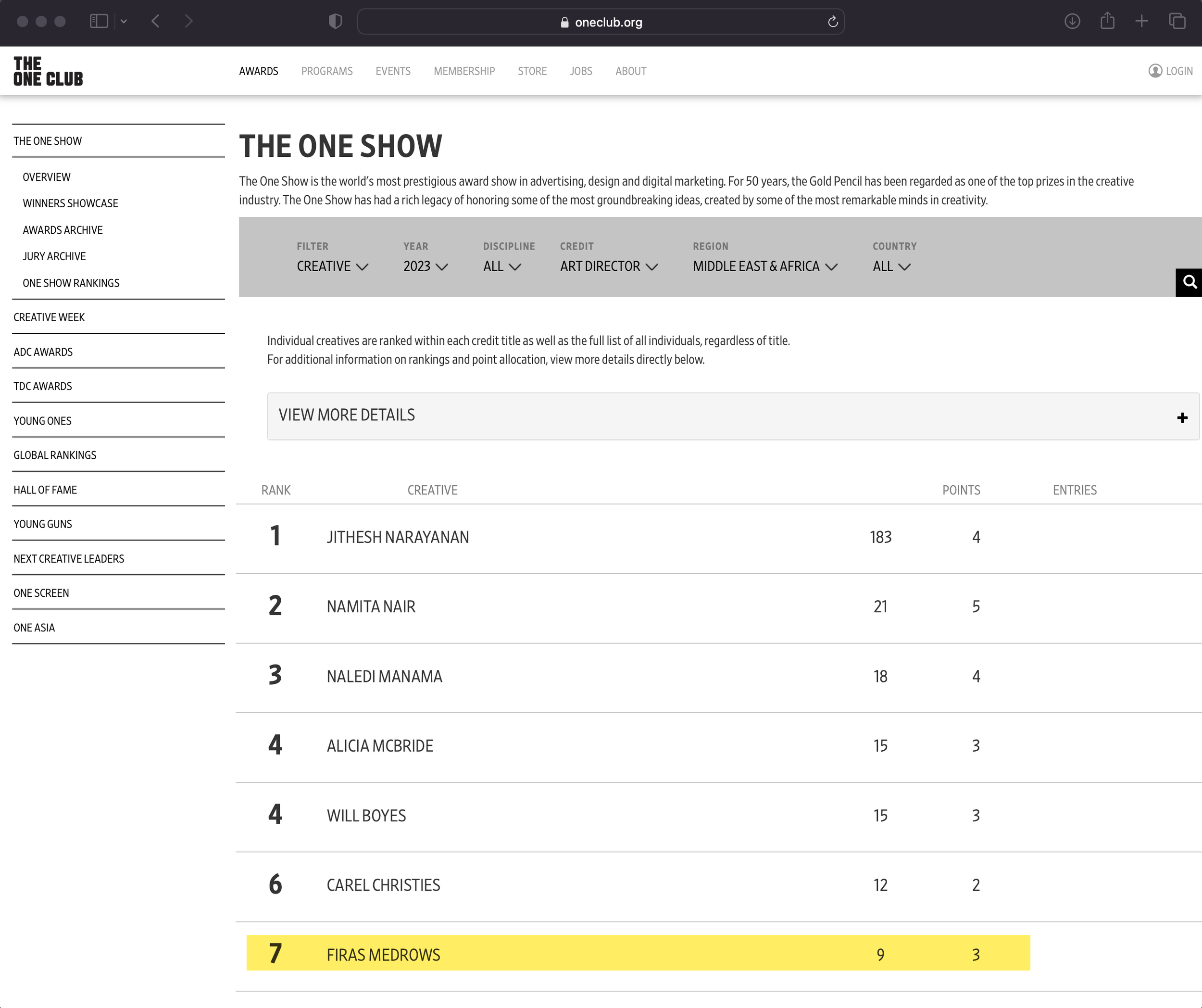Viewport: 1202px width, 1008px height.
Task: Open the Filter Creative dropdown
Action: tap(332, 266)
